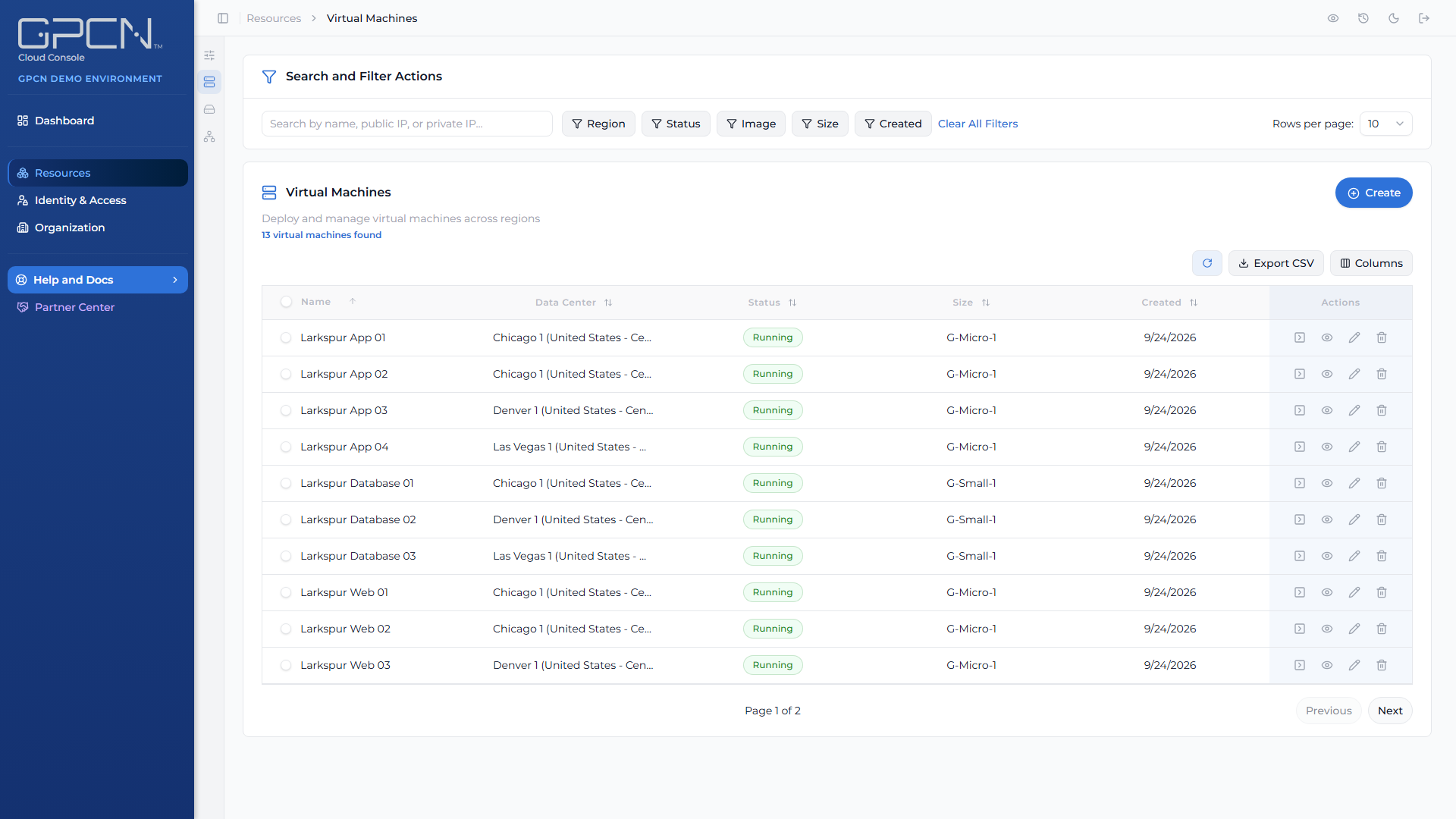
Task: Delete Larkspur App 03 with trash icon
Action: [1382, 410]
